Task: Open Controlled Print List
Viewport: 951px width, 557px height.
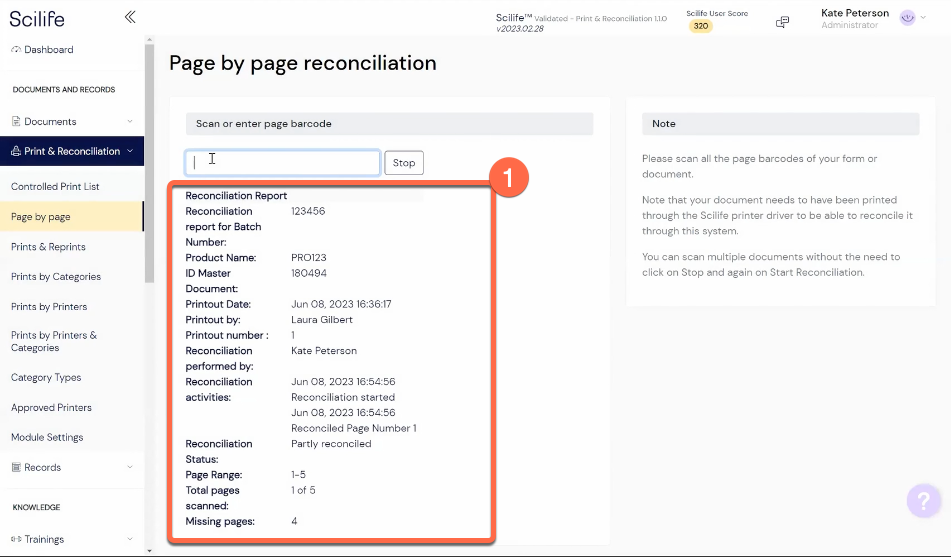Action: [55, 187]
